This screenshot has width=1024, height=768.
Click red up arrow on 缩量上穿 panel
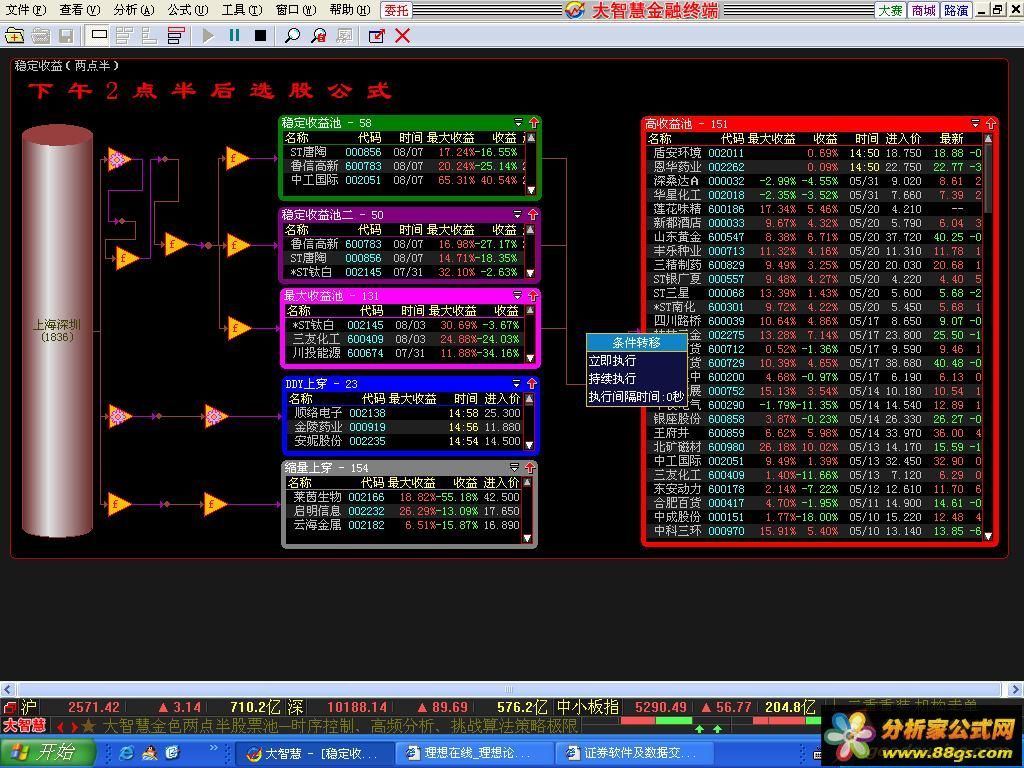point(530,468)
